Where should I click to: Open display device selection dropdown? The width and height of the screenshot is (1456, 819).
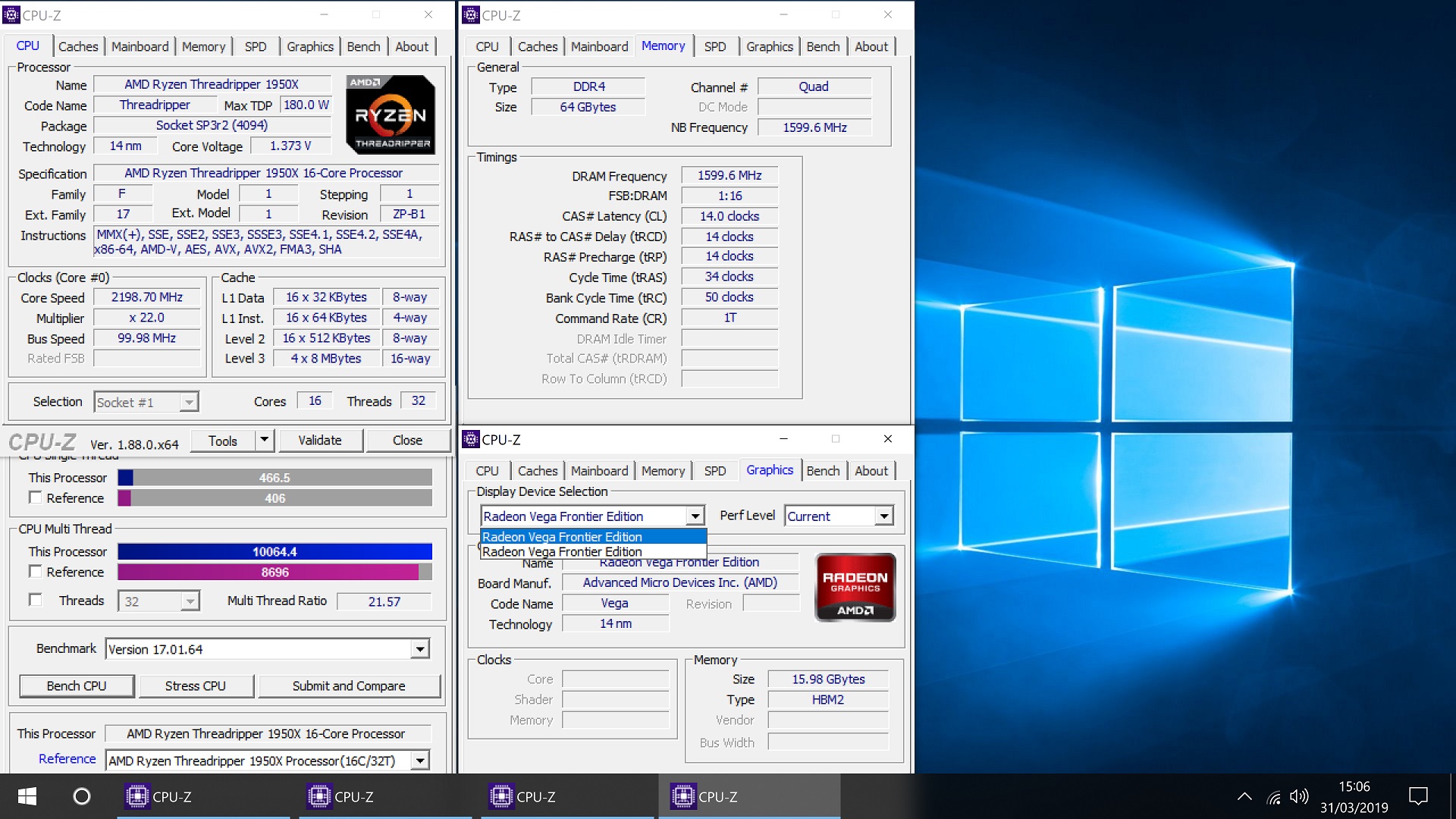tap(695, 516)
